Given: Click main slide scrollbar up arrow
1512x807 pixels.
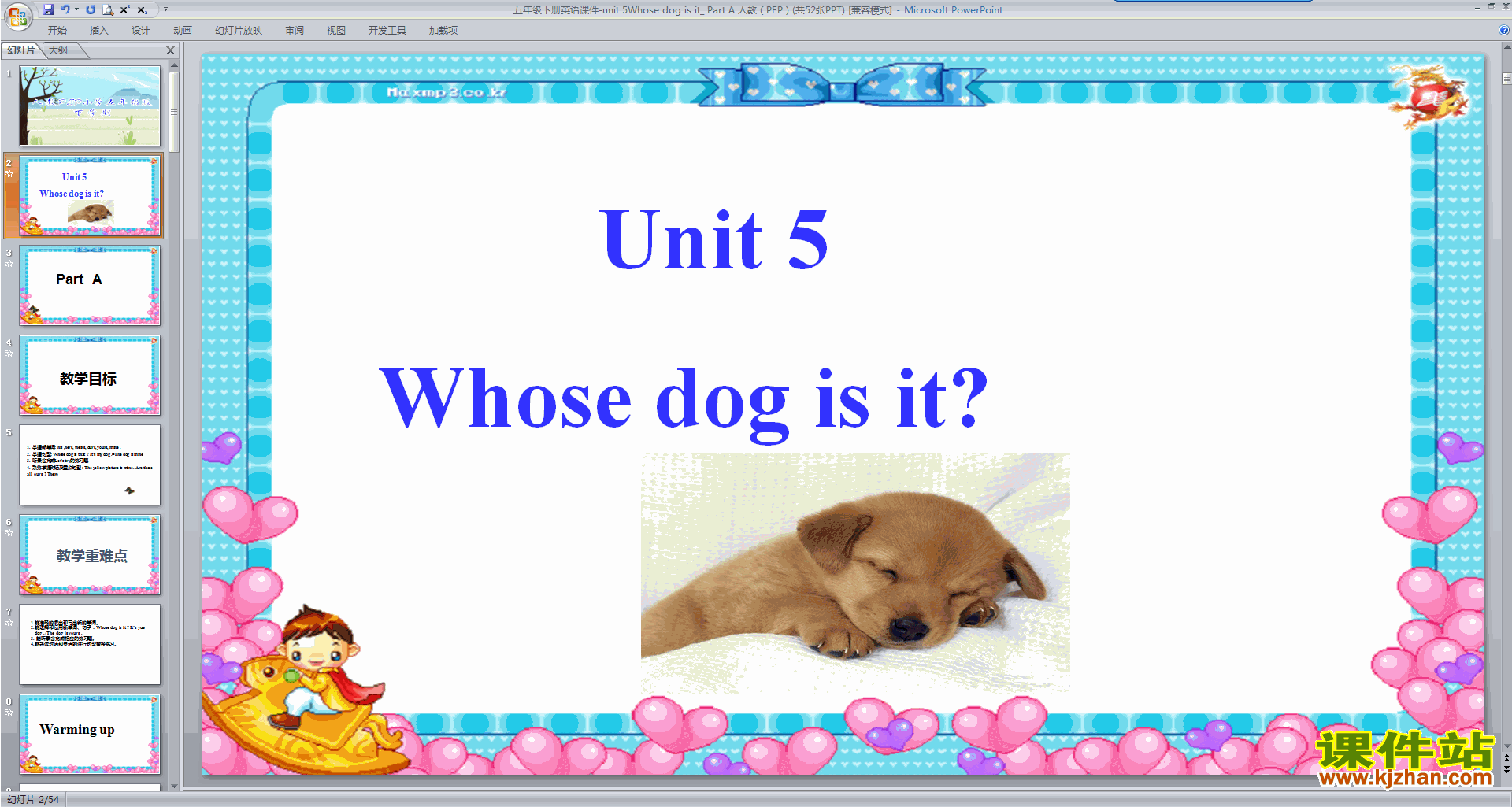Looking at the screenshot, I should (x=1506, y=47).
